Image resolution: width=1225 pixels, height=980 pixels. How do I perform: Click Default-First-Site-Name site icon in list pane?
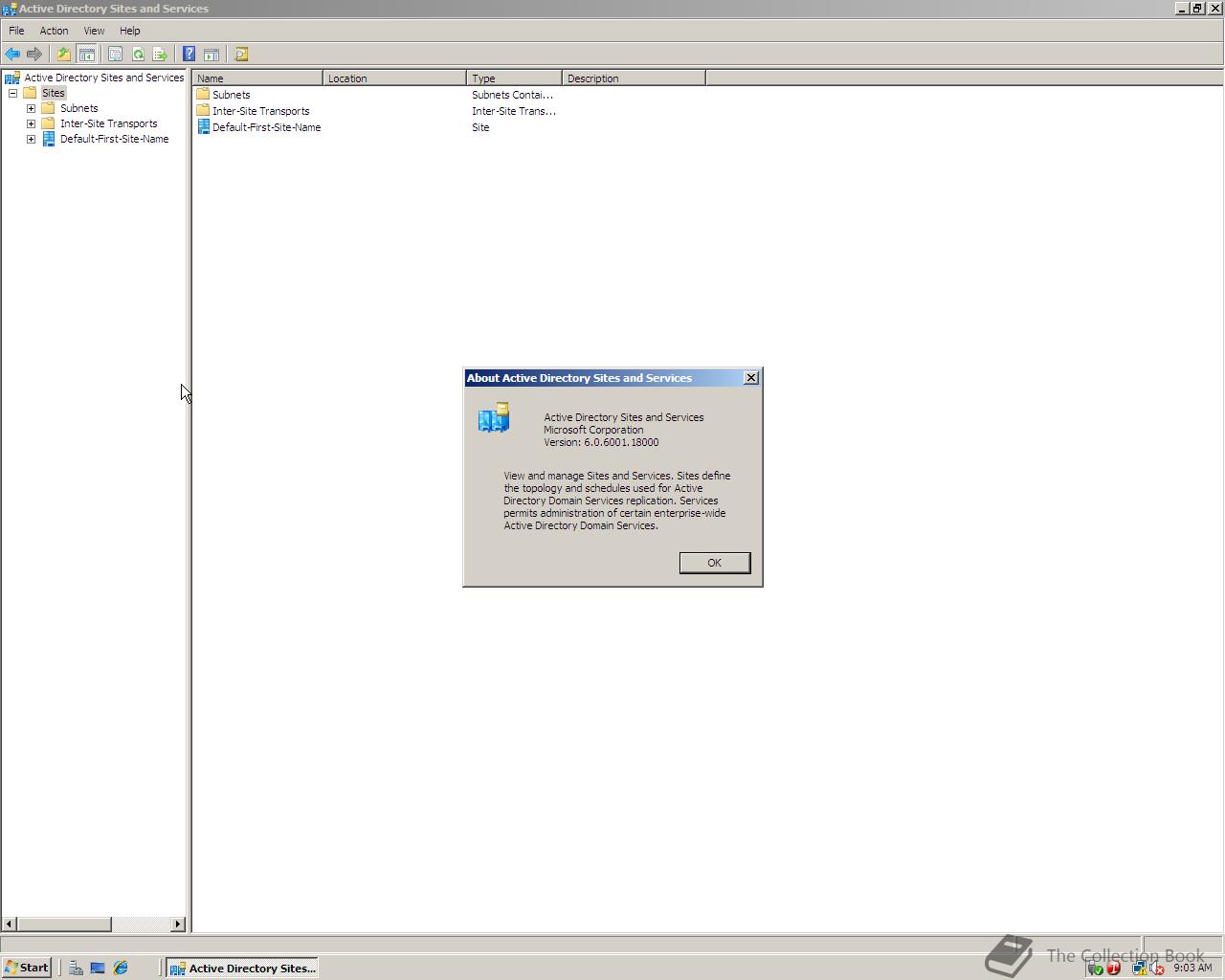203,127
